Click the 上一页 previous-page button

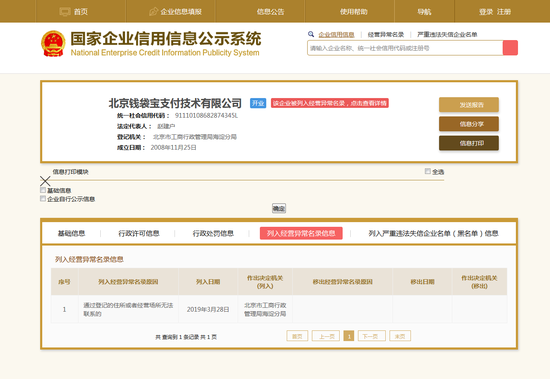[x=326, y=336]
